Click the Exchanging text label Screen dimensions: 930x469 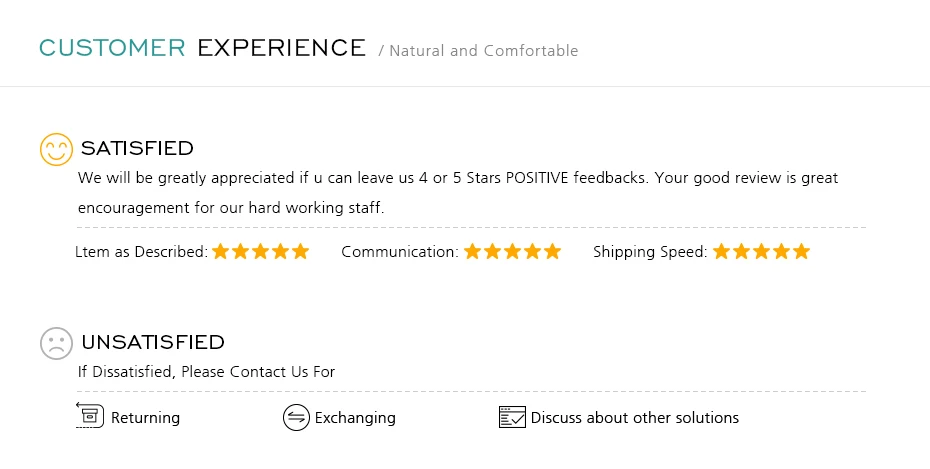(355, 418)
